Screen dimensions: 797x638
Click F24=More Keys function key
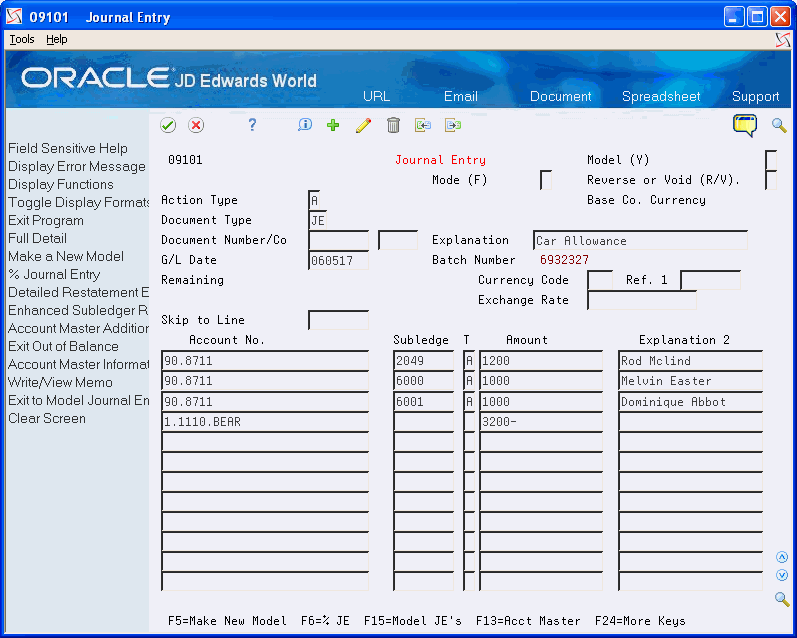click(640, 621)
